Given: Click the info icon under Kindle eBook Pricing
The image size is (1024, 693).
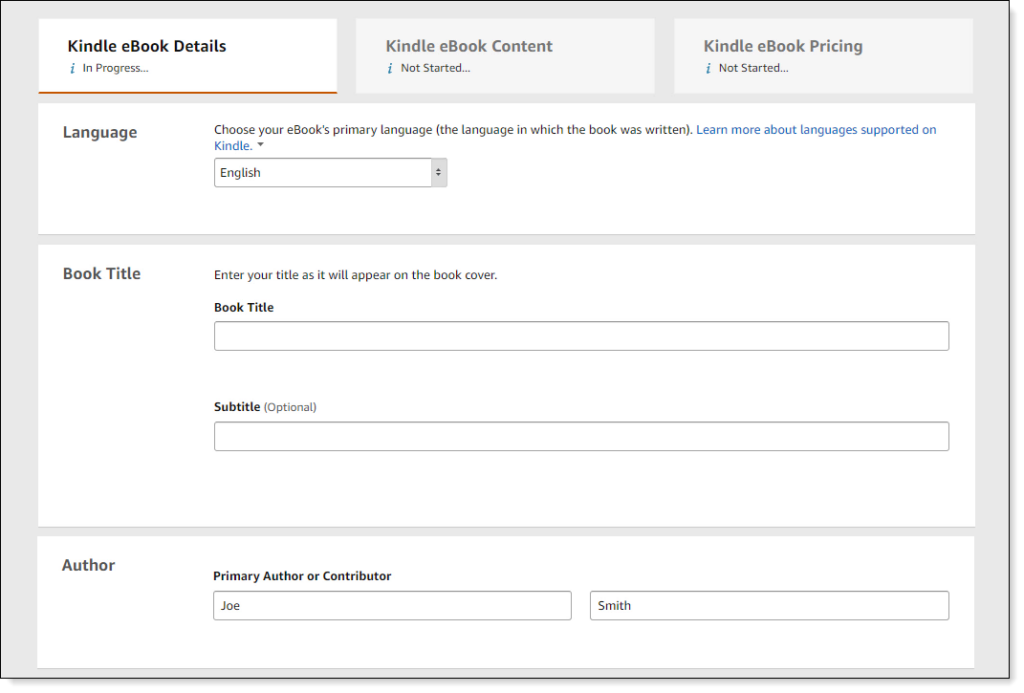Looking at the screenshot, I should [x=708, y=69].
